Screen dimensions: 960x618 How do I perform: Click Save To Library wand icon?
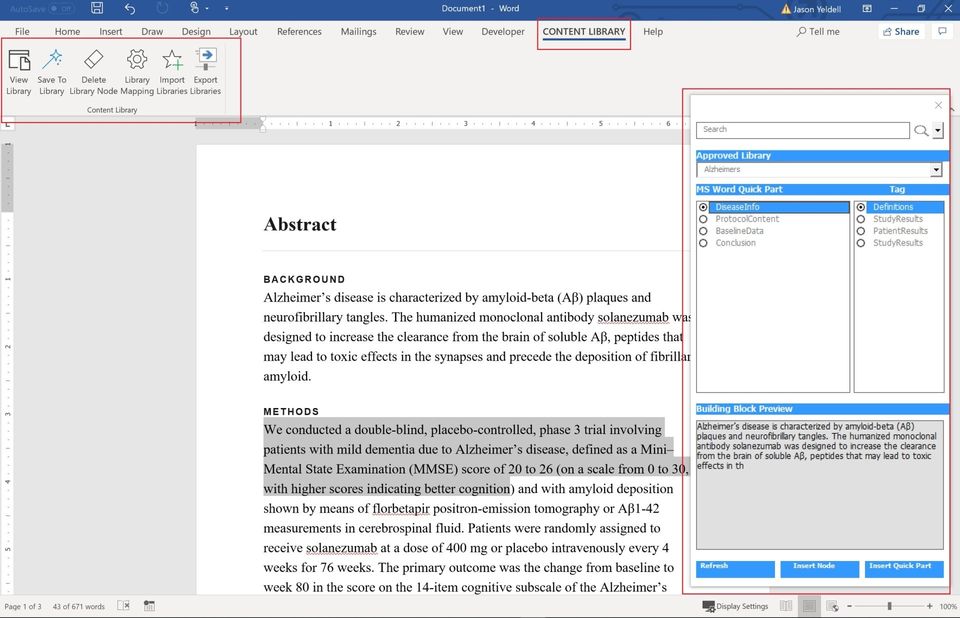pos(52,72)
